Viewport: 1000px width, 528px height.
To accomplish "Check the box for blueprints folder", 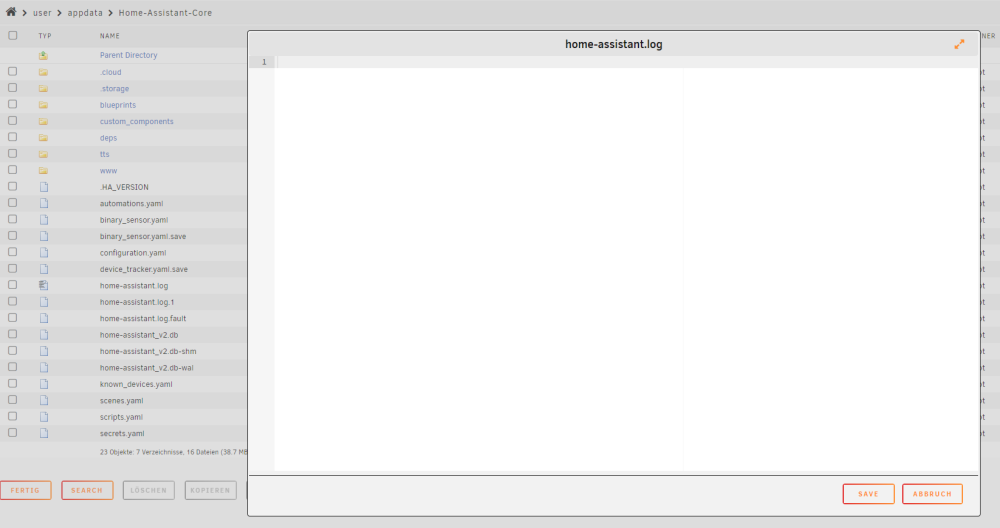I will (13, 105).
